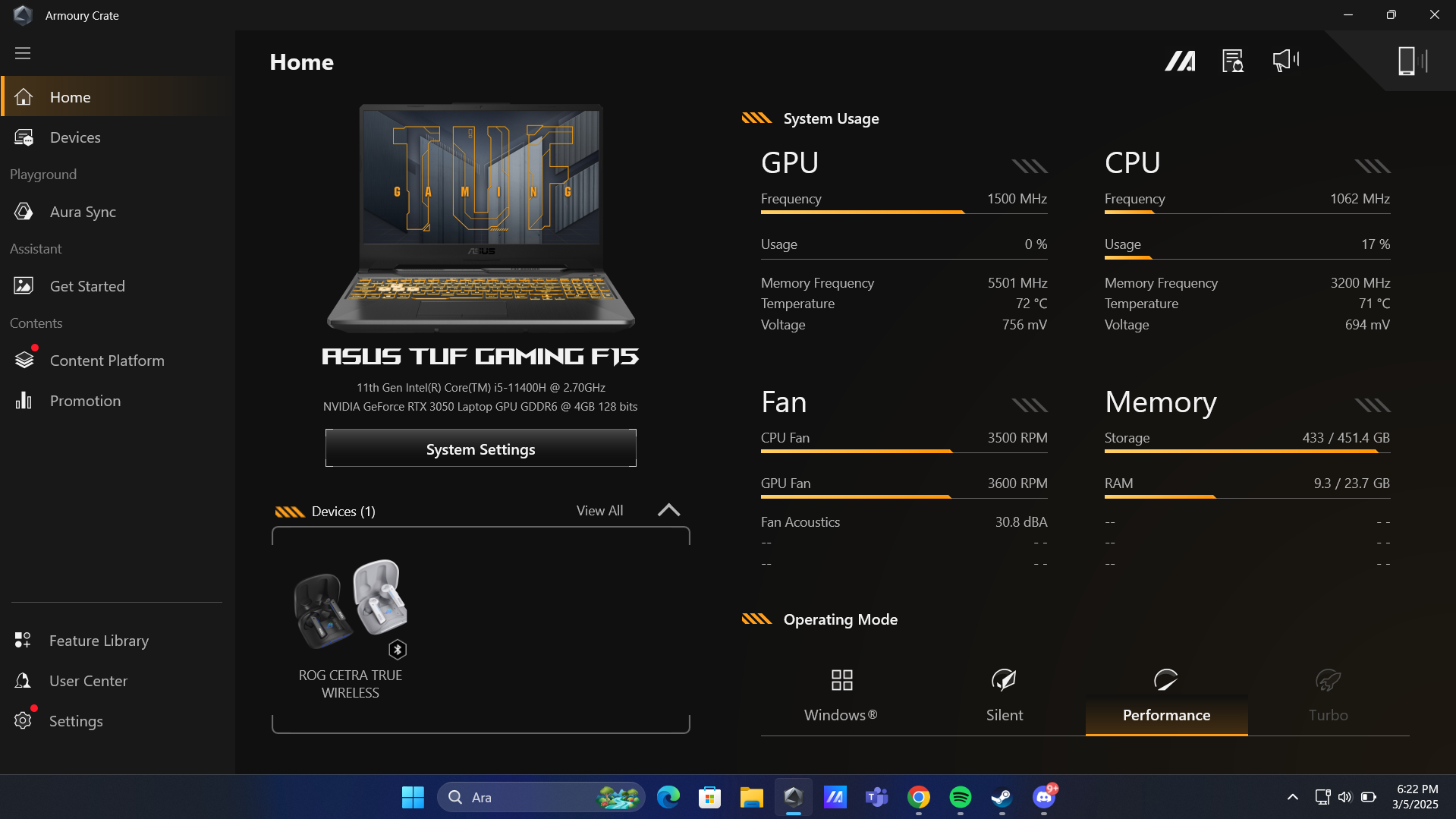This screenshot has height=819, width=1456.
Task: Click the Operating Mode section title
Action: [840, 619]
